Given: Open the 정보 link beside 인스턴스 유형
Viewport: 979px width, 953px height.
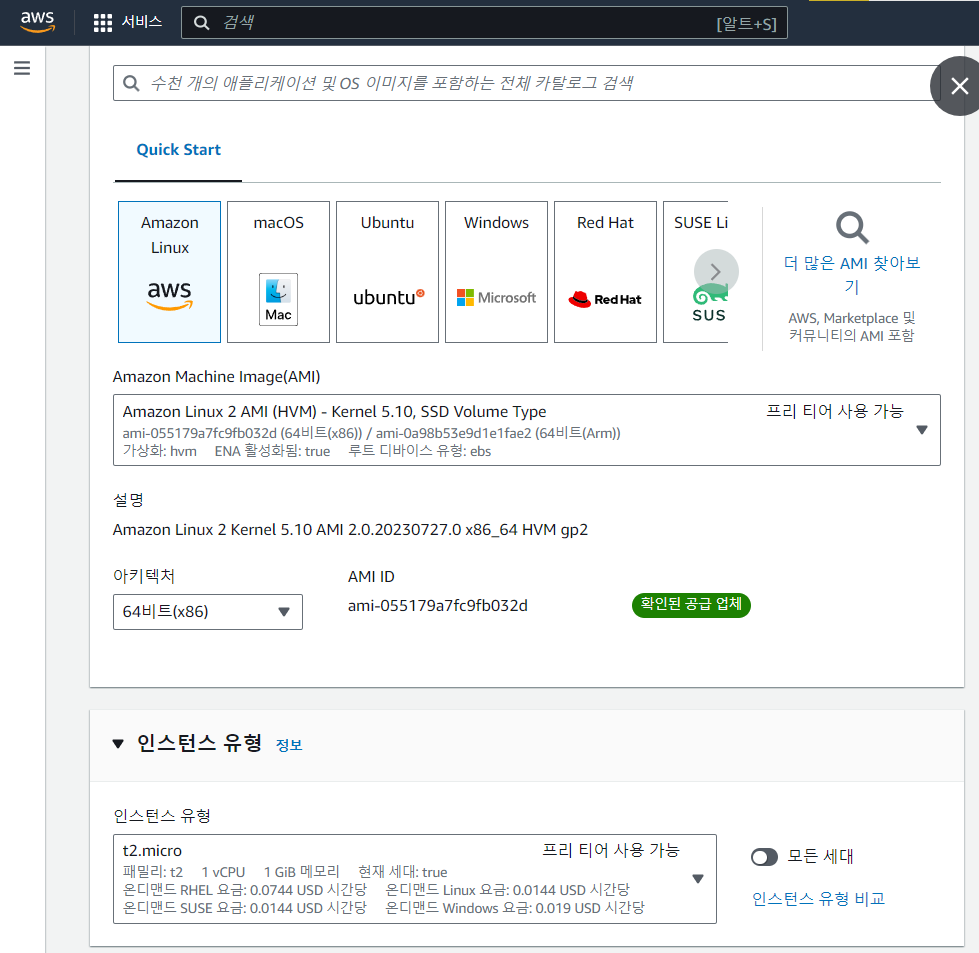Looking at the screenshot, I should coord(289,745).
